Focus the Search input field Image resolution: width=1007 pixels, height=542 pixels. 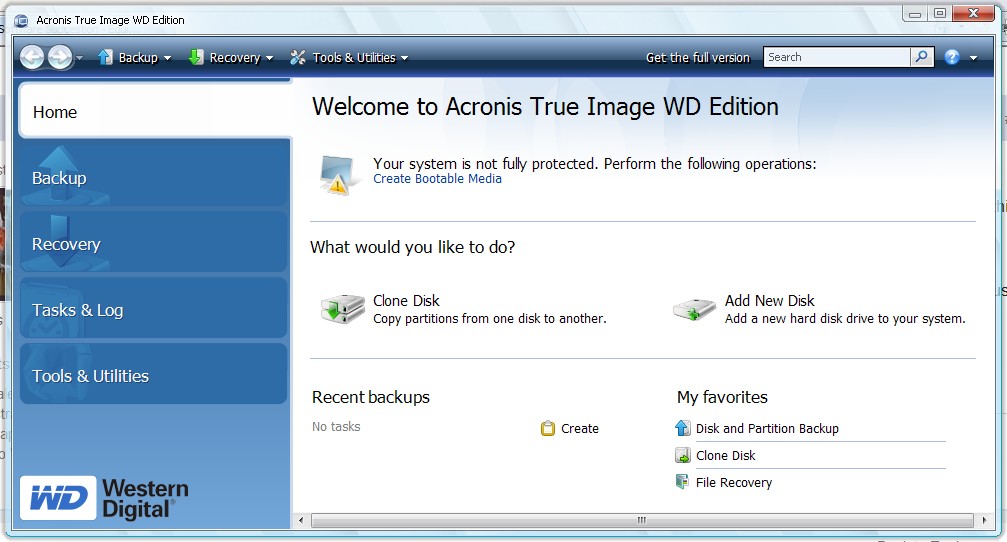[x=837, y=57]
